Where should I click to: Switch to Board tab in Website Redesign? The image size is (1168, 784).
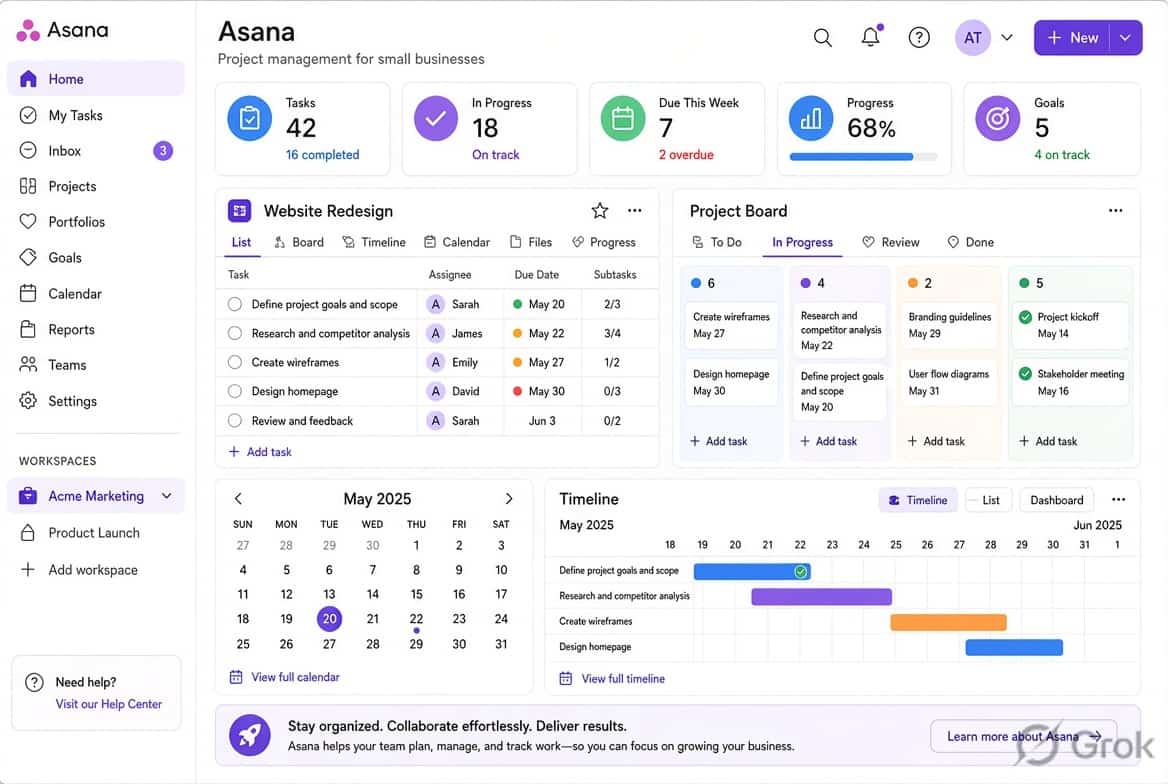click(x=299, y=242)
